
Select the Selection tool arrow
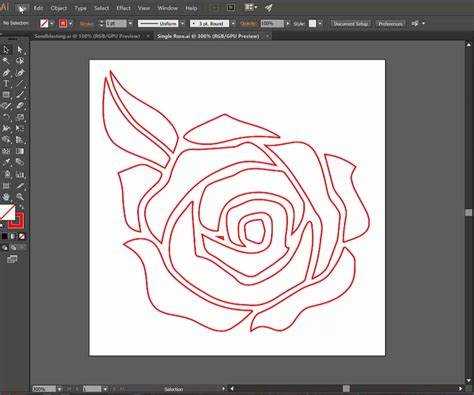point(6,50)
